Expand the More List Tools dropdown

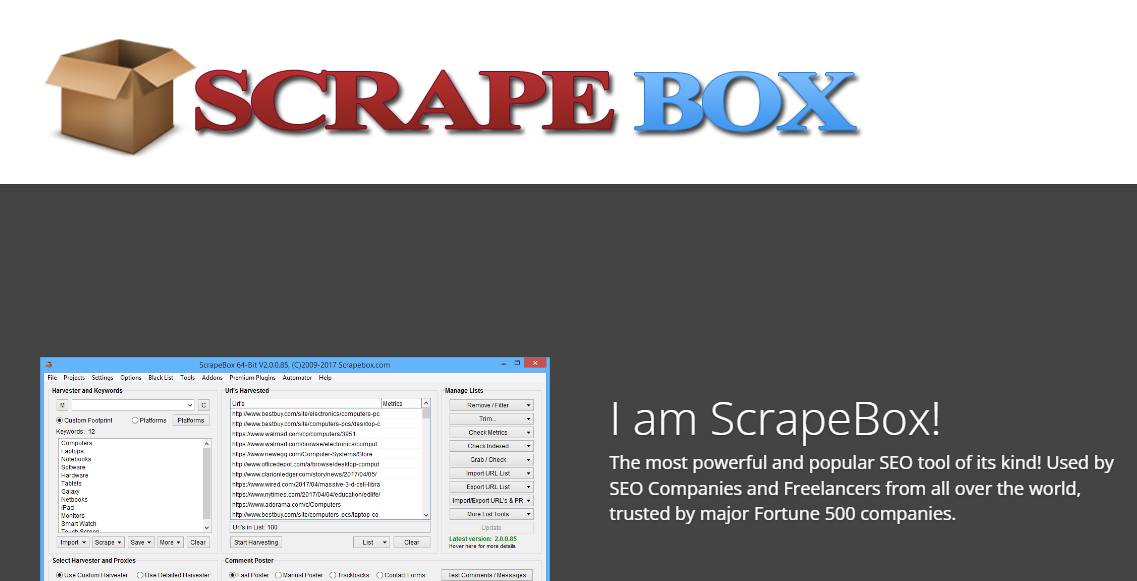pyautogui.click(x=491, y=514)
